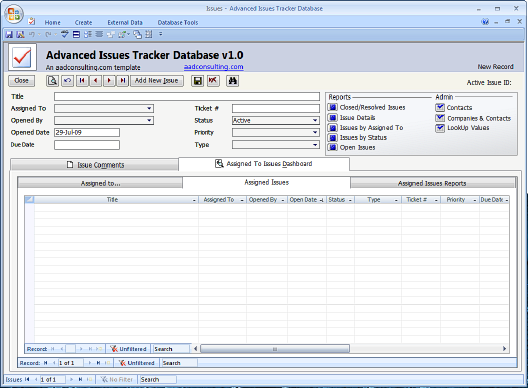This screenshot has height=388, width=528.
Task: Switch to the Assigned Issues Reports tab
Action: 432,183
